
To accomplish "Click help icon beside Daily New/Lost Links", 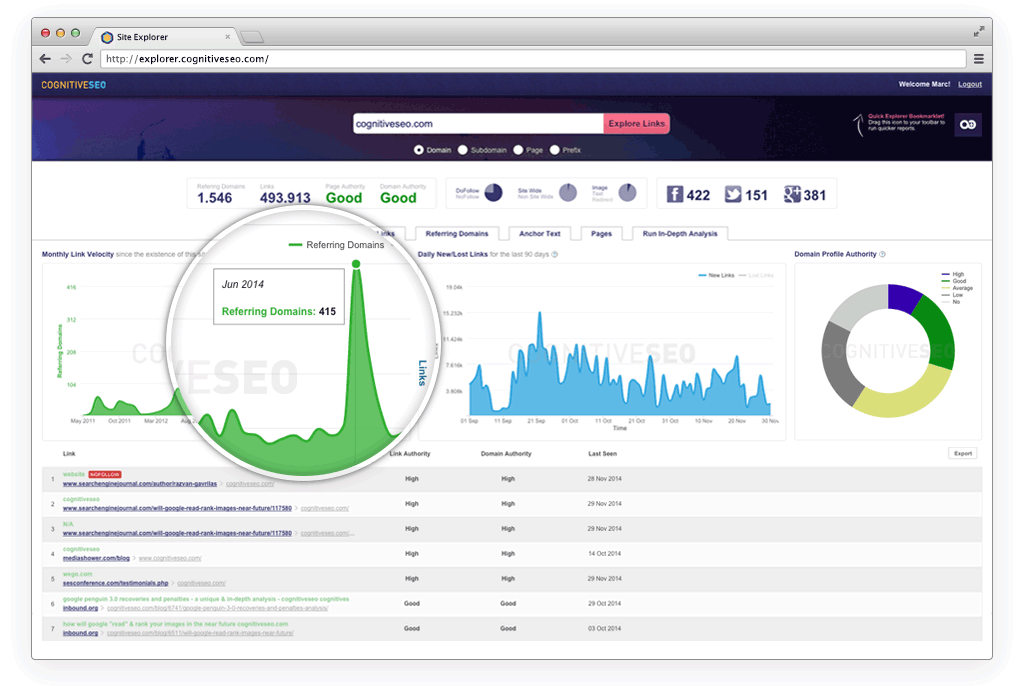I will click(554, 254).
